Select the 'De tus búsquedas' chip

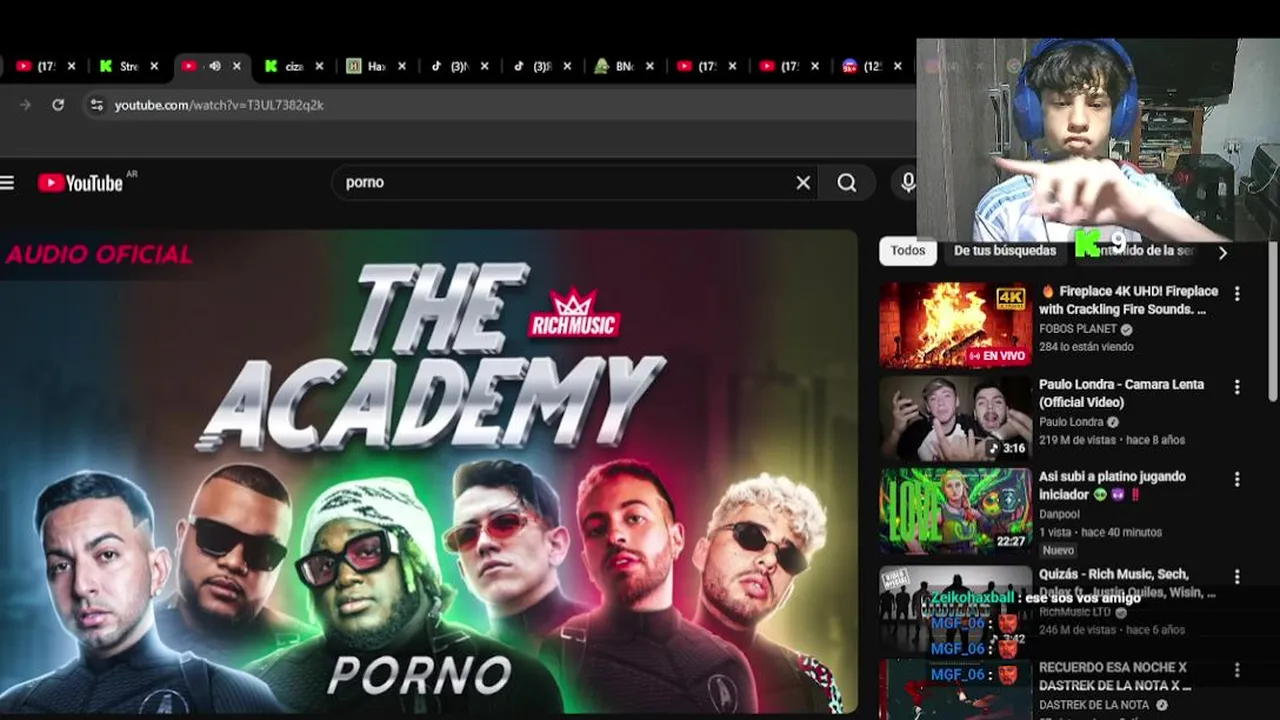pos(1005,251)
